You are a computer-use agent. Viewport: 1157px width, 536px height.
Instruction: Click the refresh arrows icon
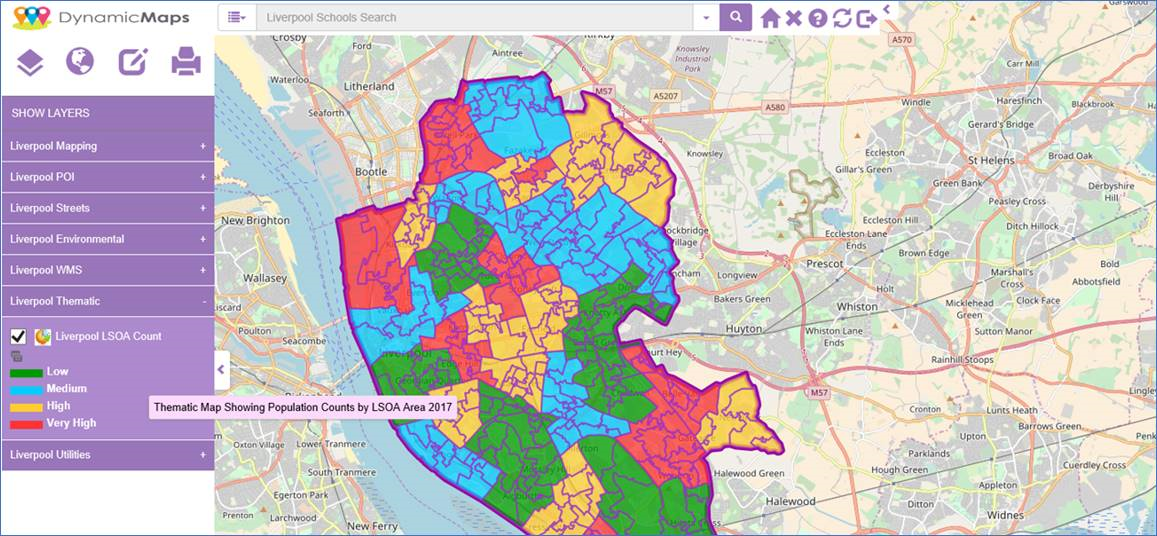842,18
